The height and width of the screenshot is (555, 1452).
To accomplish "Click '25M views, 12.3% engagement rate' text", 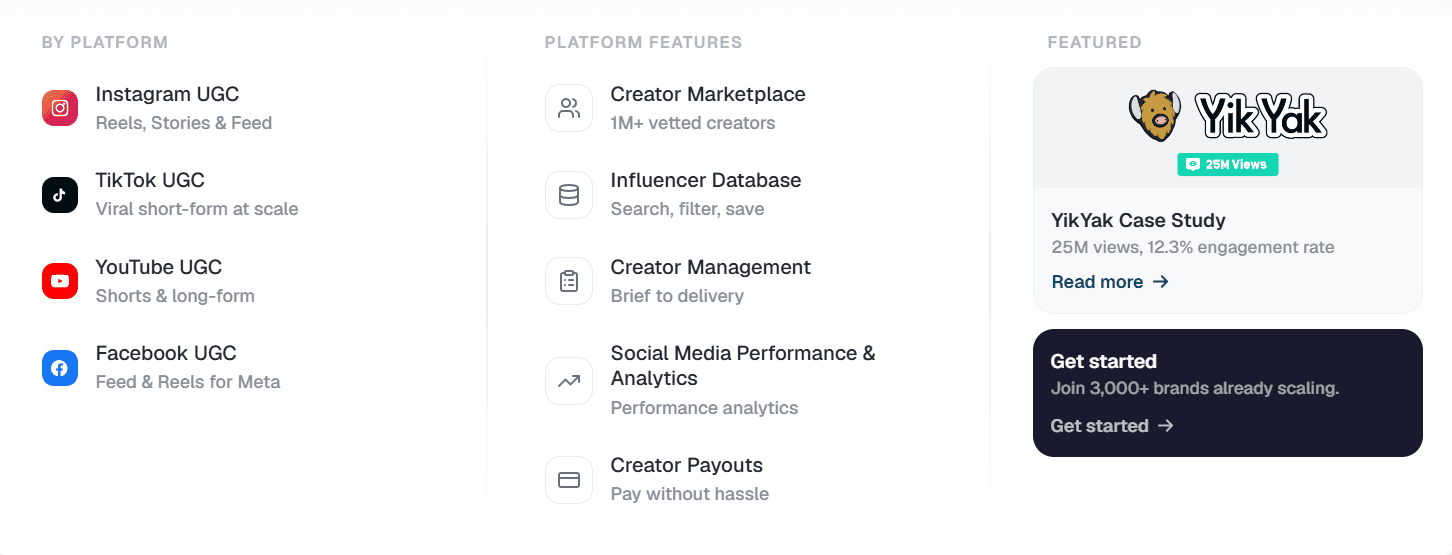I will 1193,247.
